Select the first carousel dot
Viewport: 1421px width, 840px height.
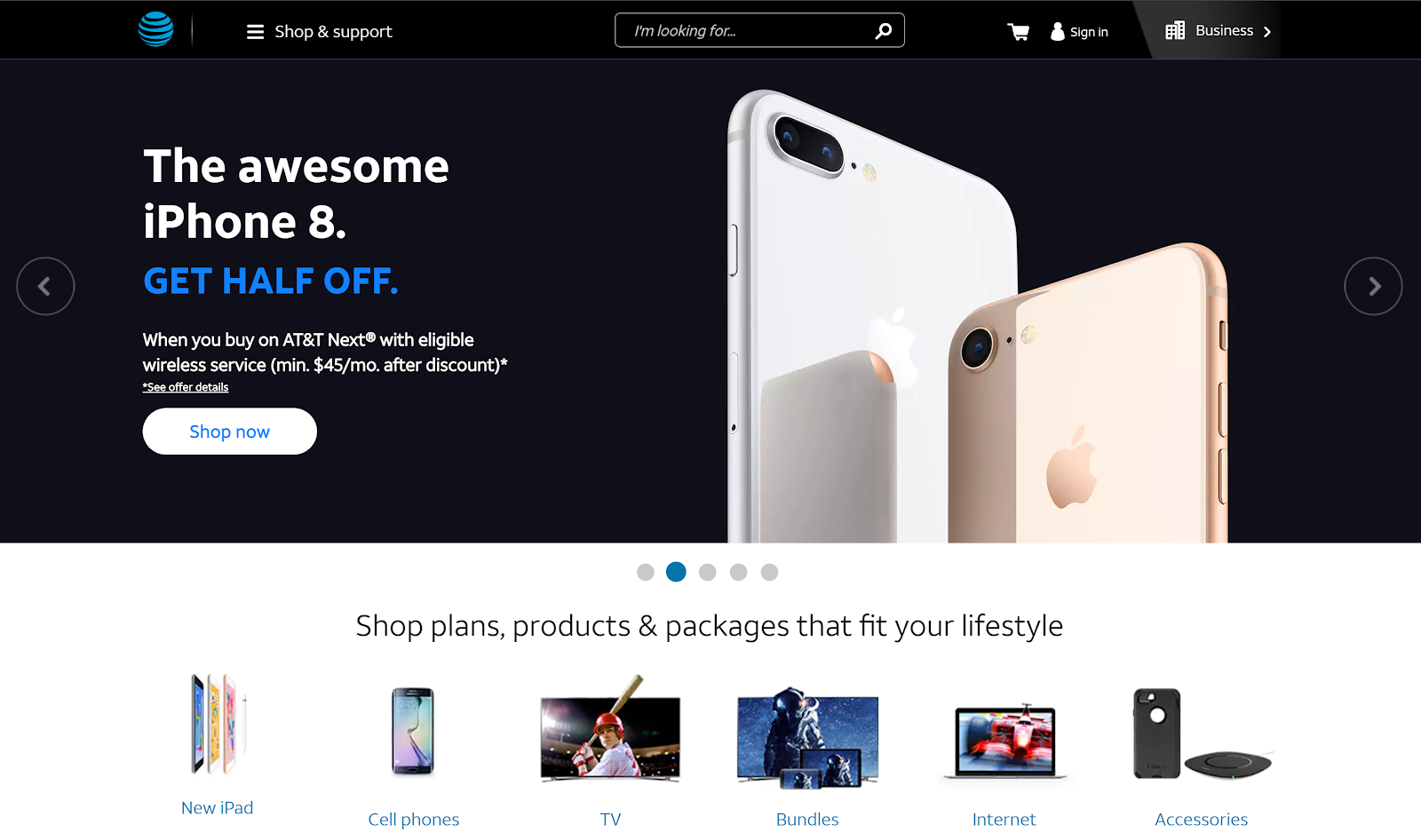pos(646,573)
